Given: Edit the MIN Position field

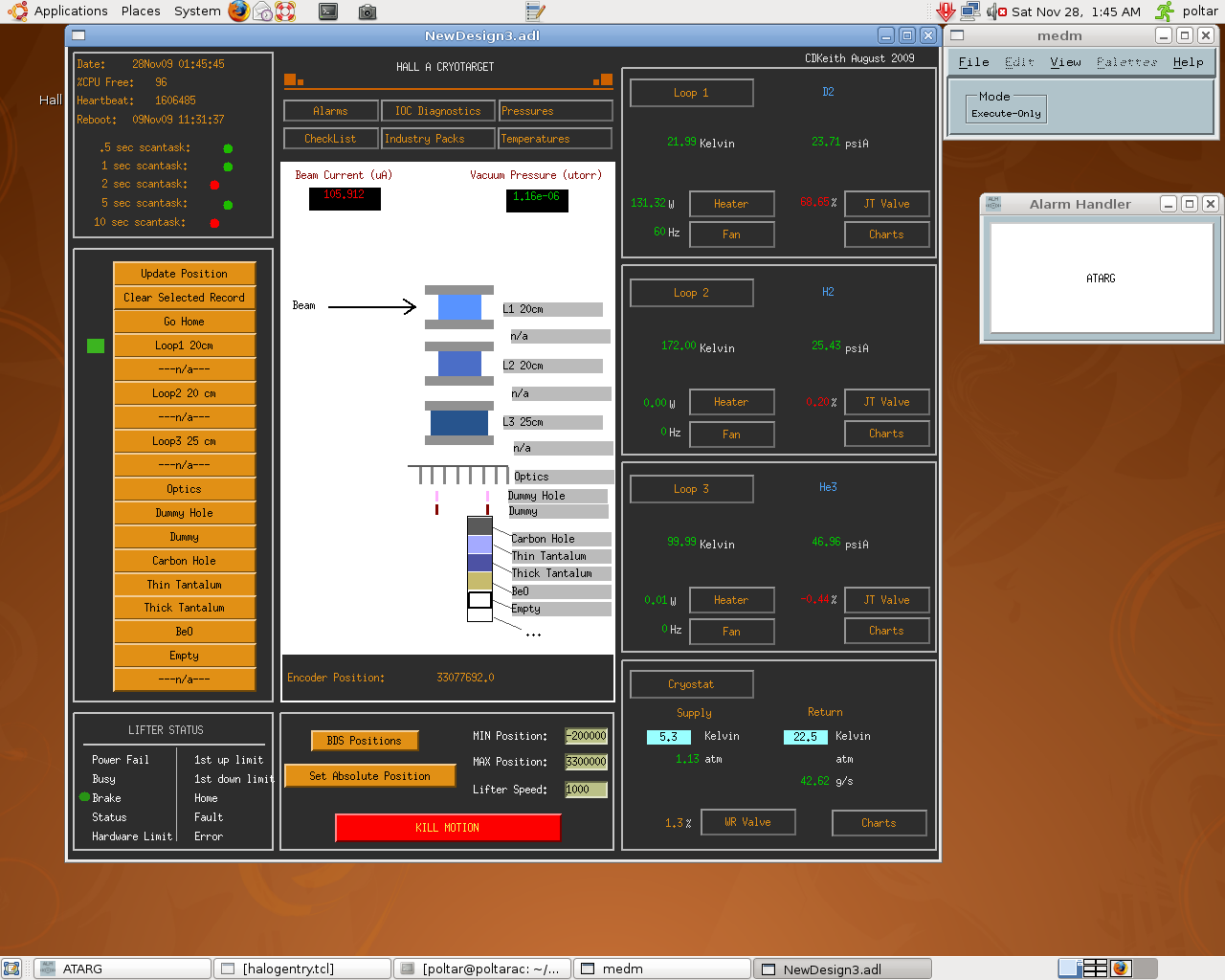Looking at the screenshot, I should point(587,736).
